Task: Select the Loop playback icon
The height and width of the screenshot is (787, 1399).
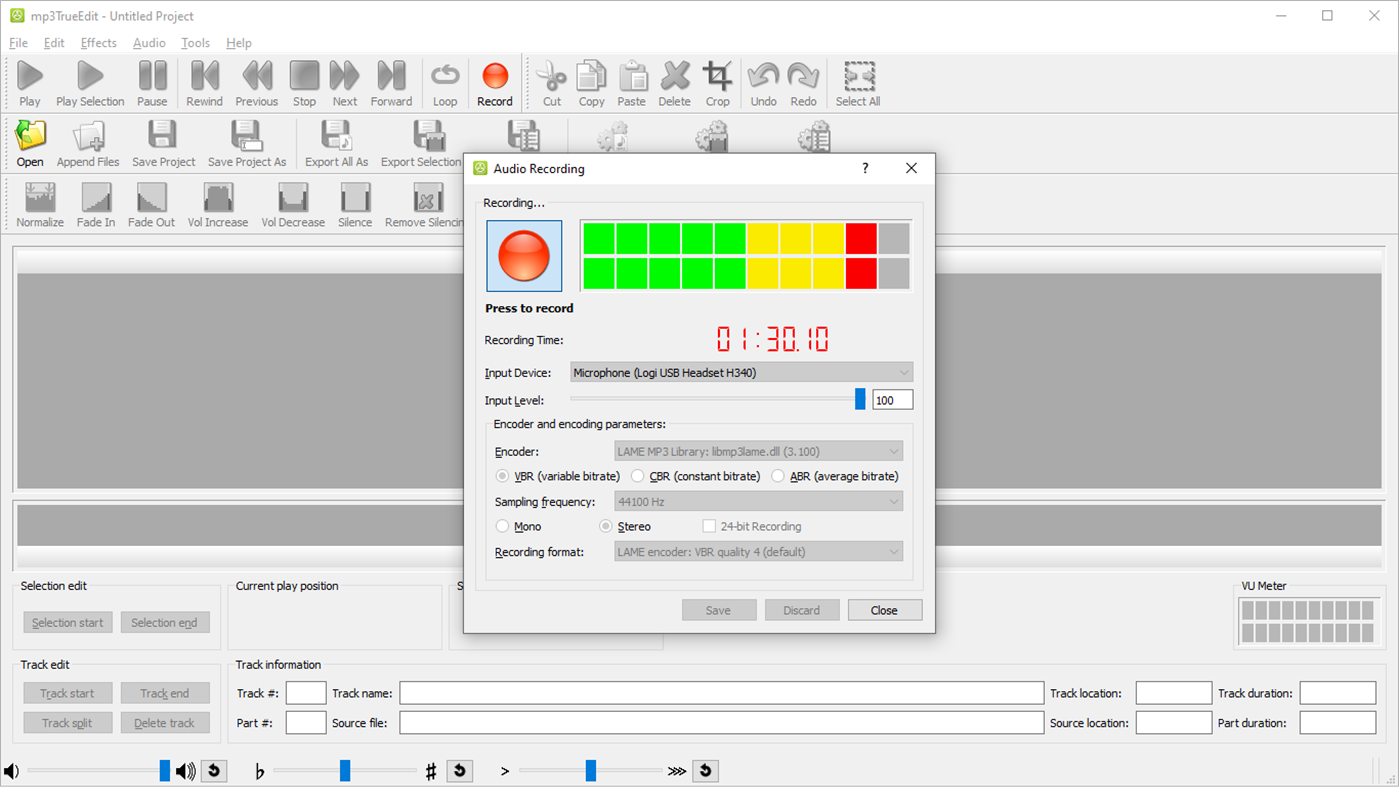Action: pos(444,75)
